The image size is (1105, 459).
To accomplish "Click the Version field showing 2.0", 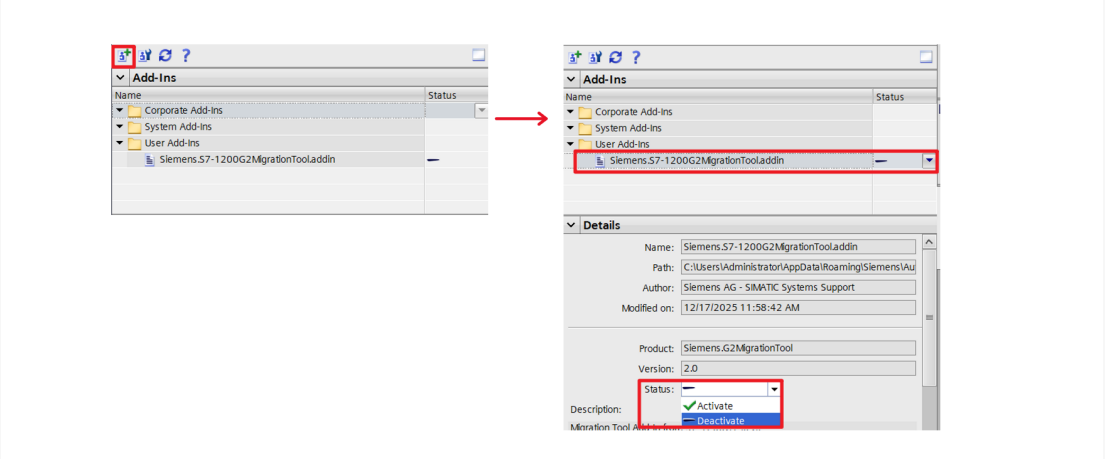I will [798, 368].
